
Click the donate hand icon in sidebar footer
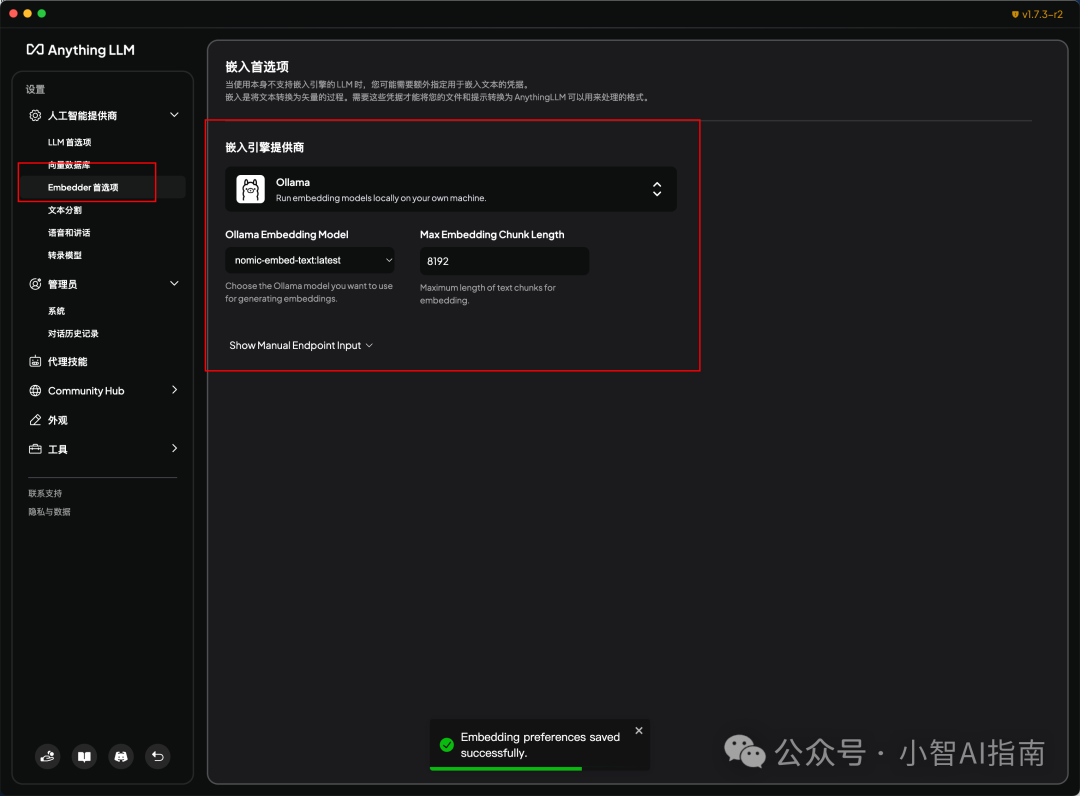(47, 757)
